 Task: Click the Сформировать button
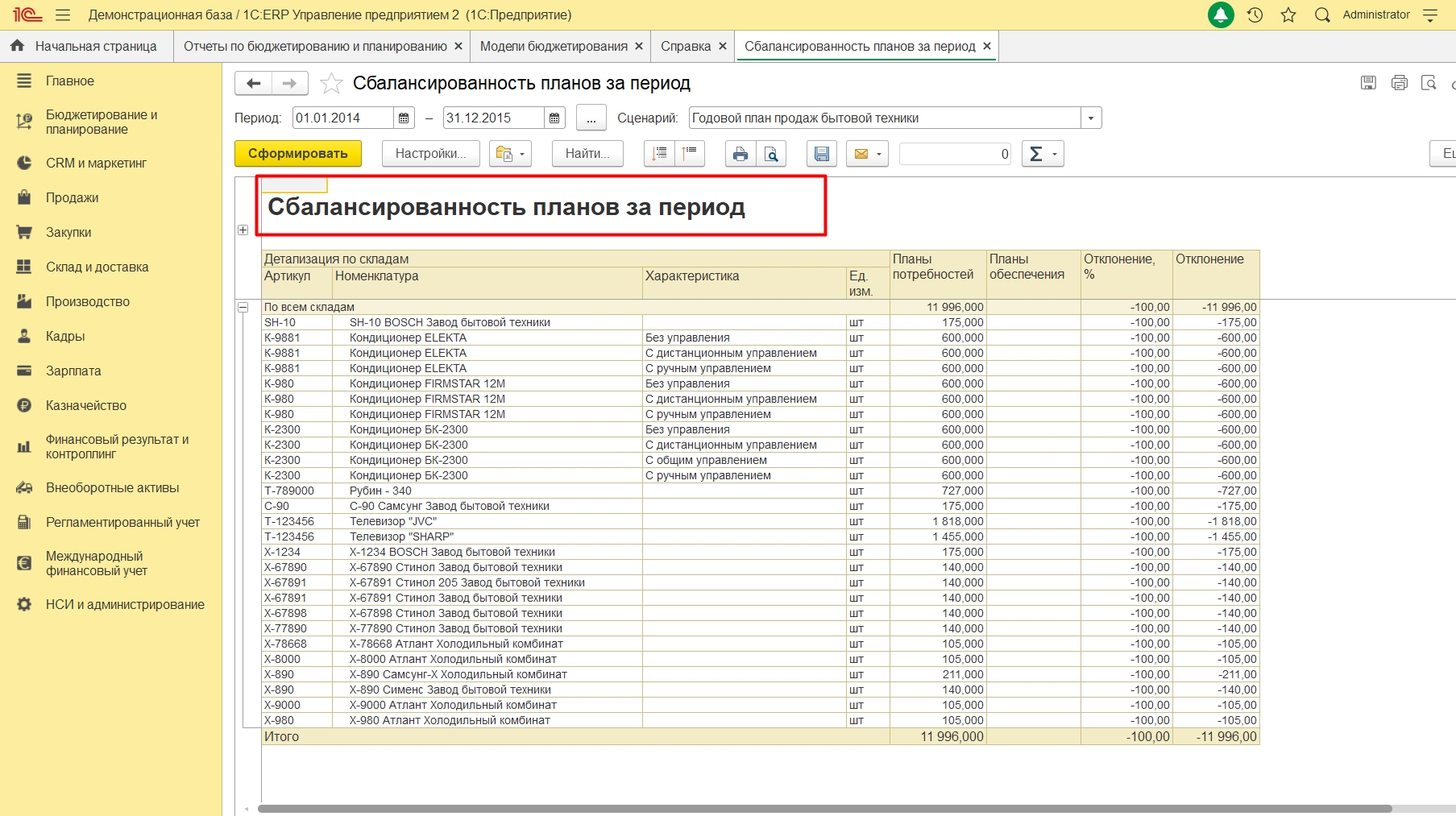pos(297,154)
